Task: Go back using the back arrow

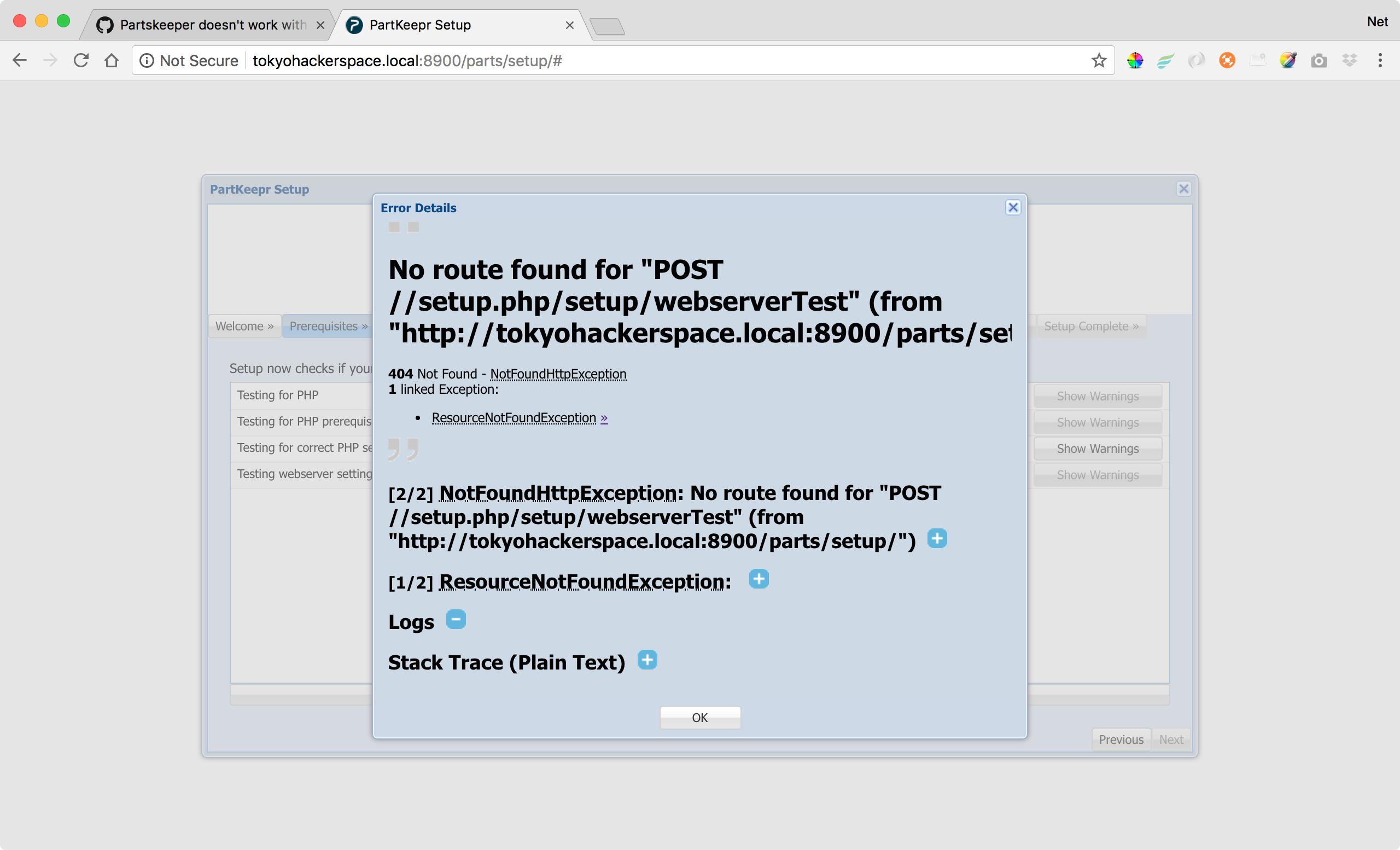Action: pos(19,60)
